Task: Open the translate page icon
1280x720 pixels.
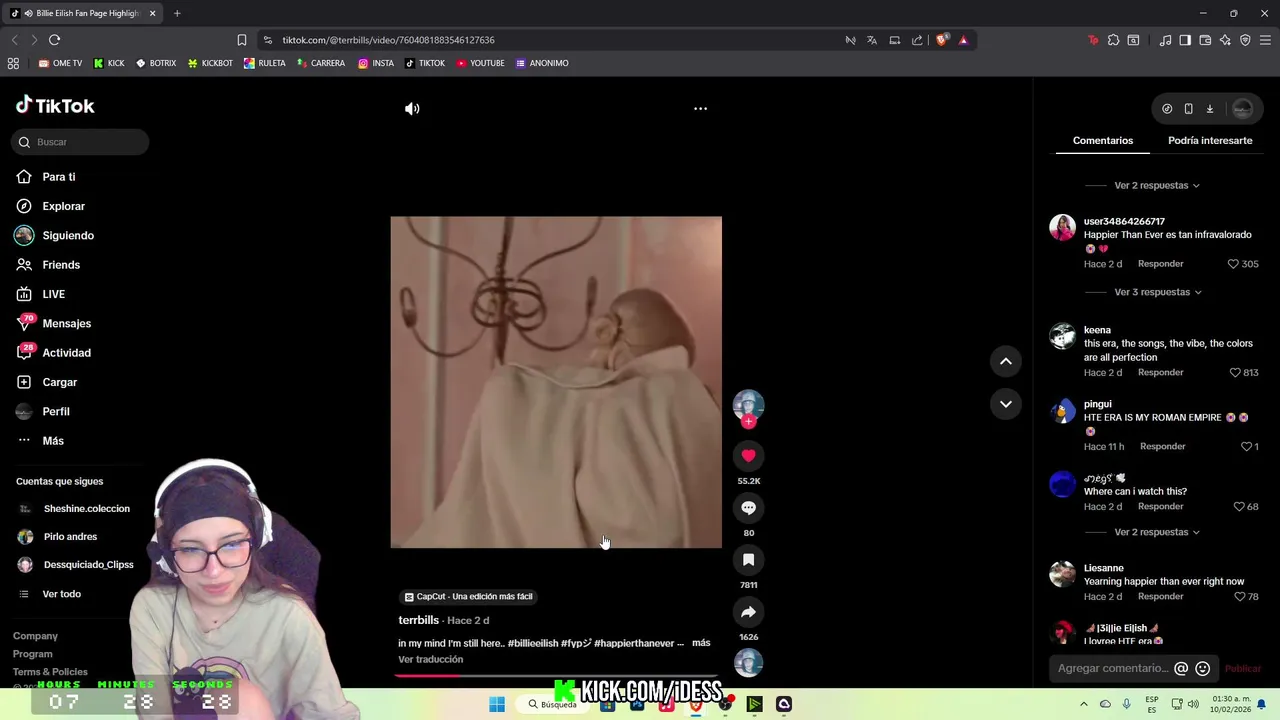Action: 872,40
